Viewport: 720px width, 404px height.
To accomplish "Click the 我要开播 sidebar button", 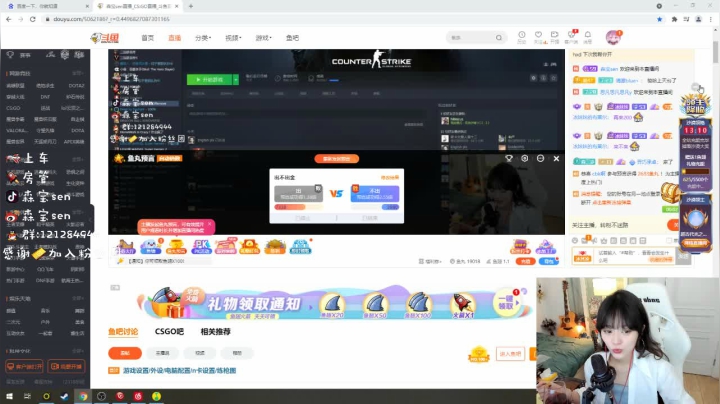I will tap(67, 366).
